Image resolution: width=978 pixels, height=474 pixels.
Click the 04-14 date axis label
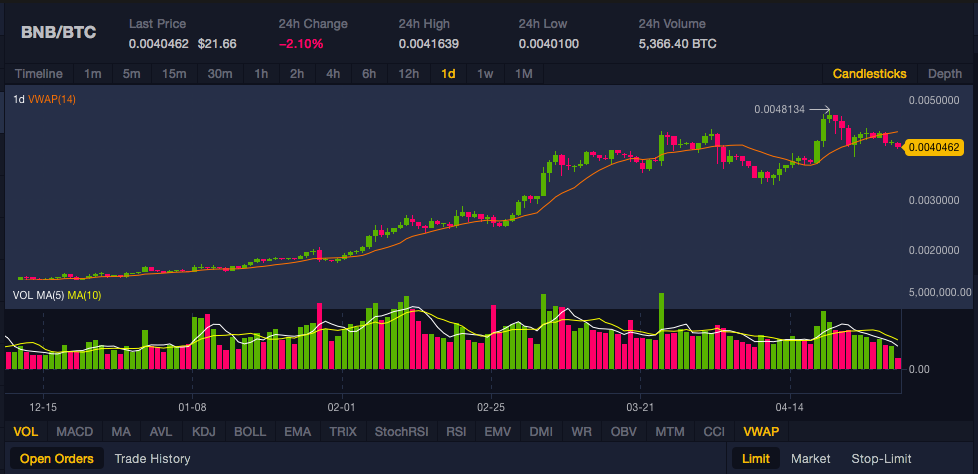click(790, 407)
